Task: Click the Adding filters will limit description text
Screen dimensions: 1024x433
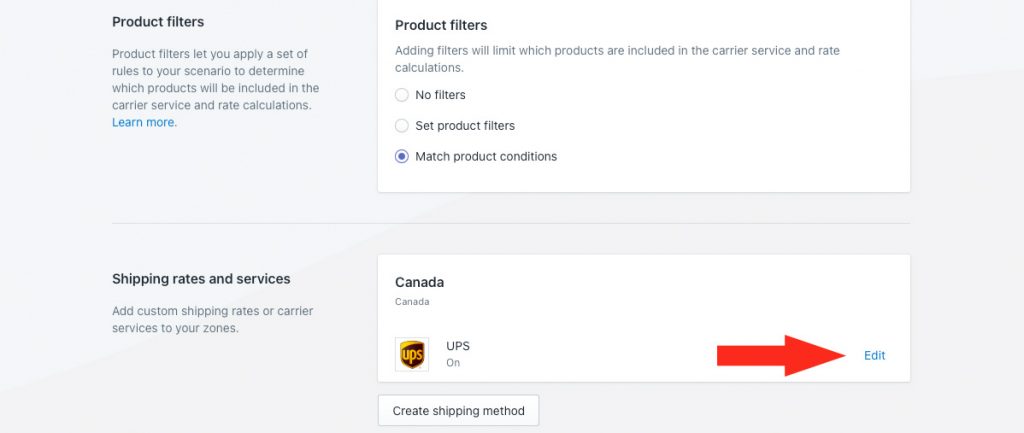Action: 617,59
